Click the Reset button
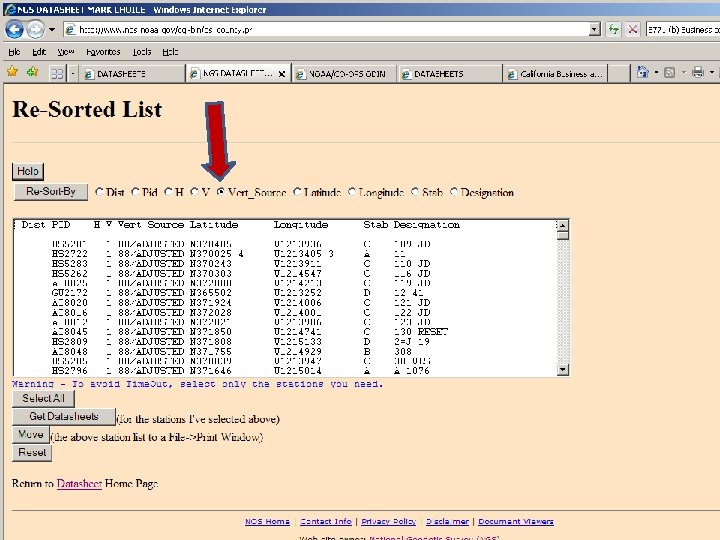 click(32, 453)
